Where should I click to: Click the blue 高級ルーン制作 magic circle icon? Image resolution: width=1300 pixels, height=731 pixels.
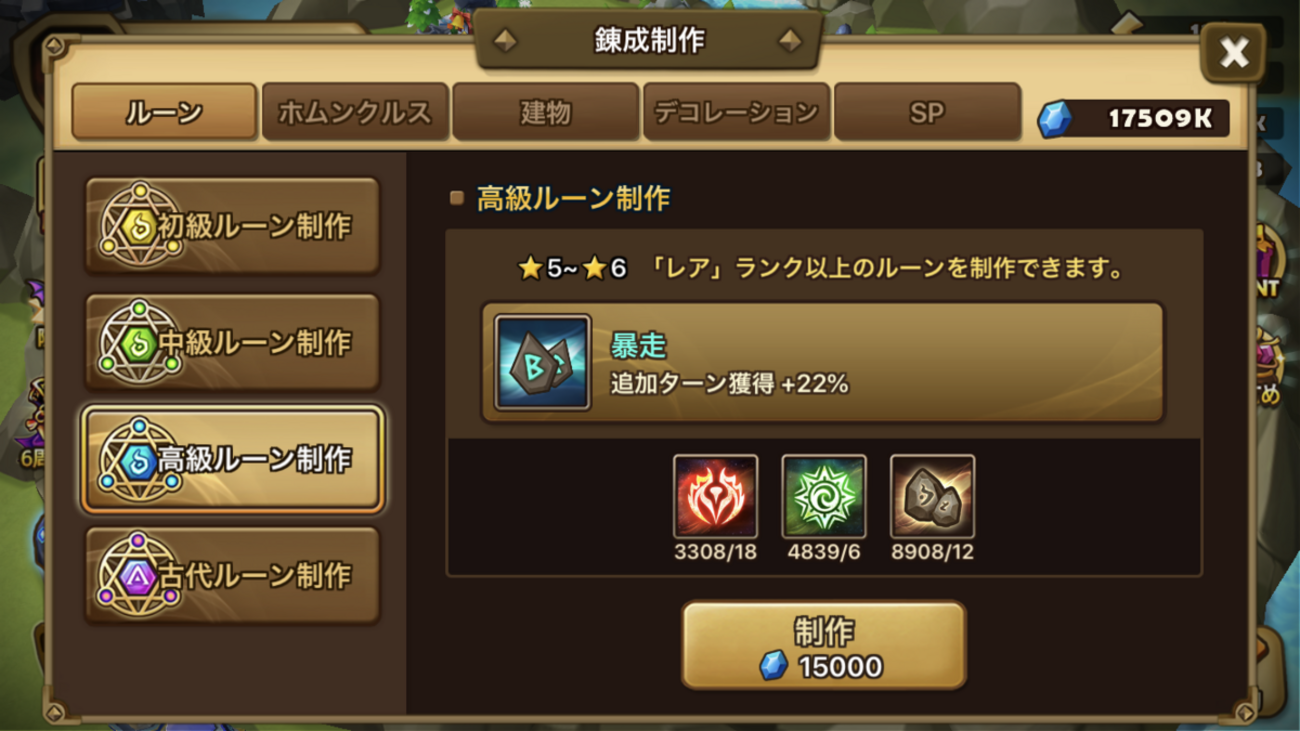(140, 459)
